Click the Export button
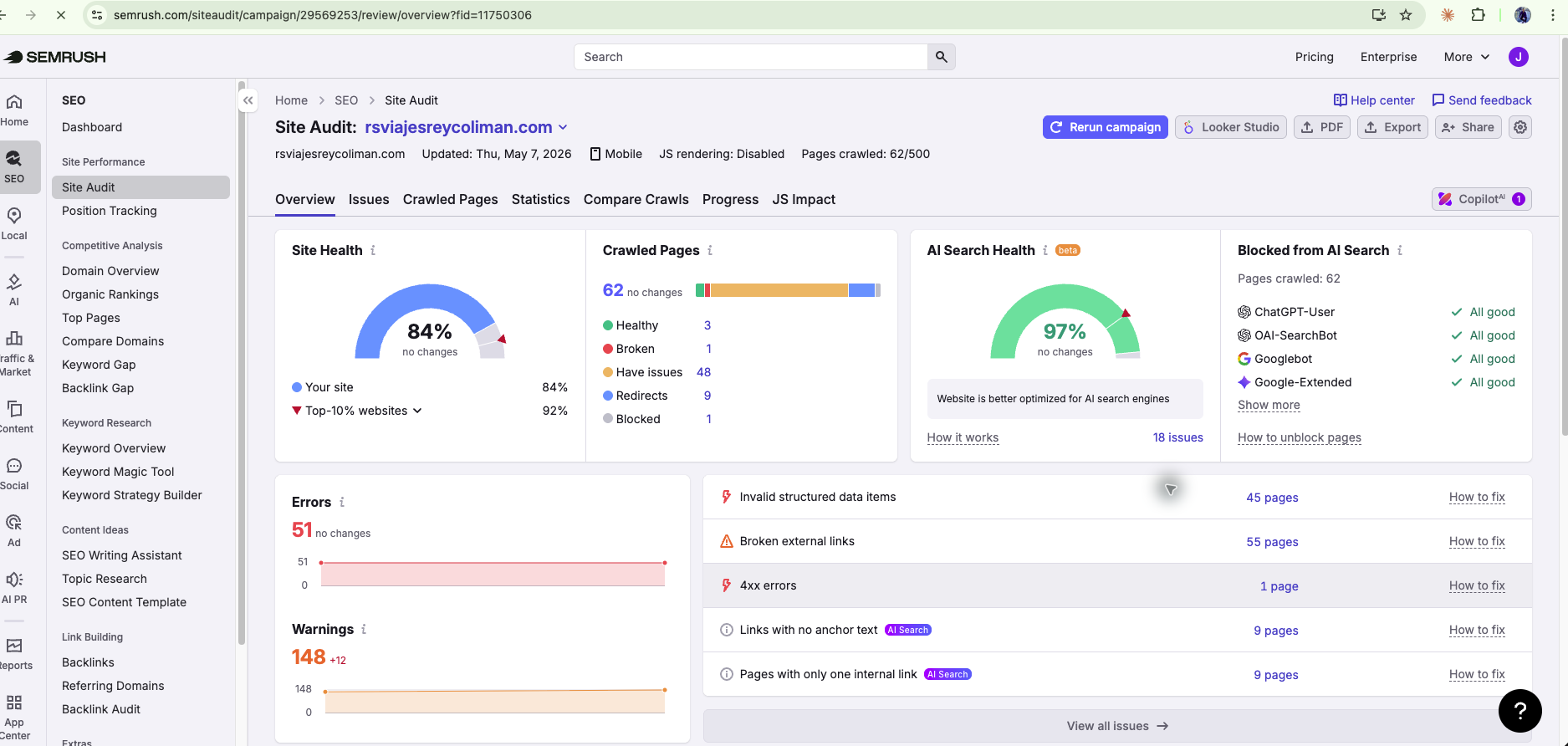This screenshot has height=746, width=1568. [x=1392, y=127]
